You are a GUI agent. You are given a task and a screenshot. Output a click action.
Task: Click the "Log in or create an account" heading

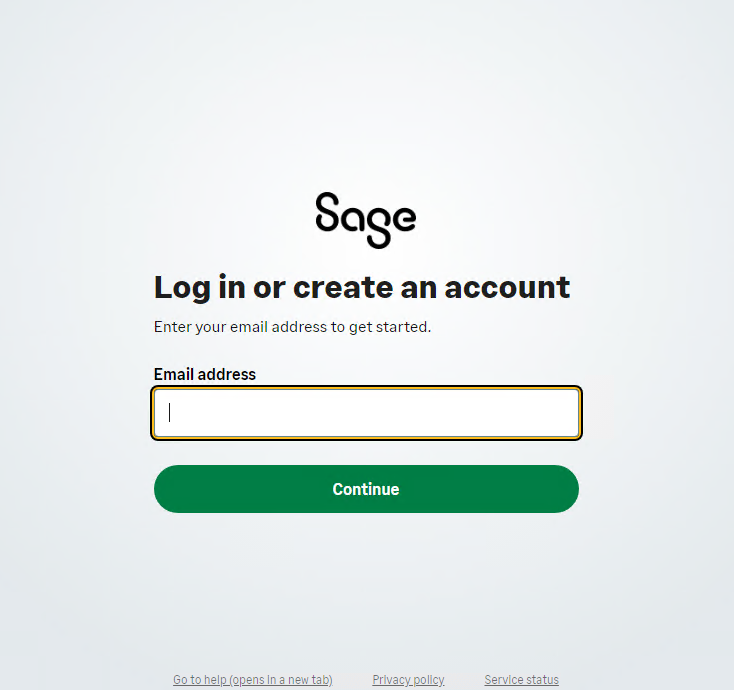pyautogui.click(x=362, y=287)
